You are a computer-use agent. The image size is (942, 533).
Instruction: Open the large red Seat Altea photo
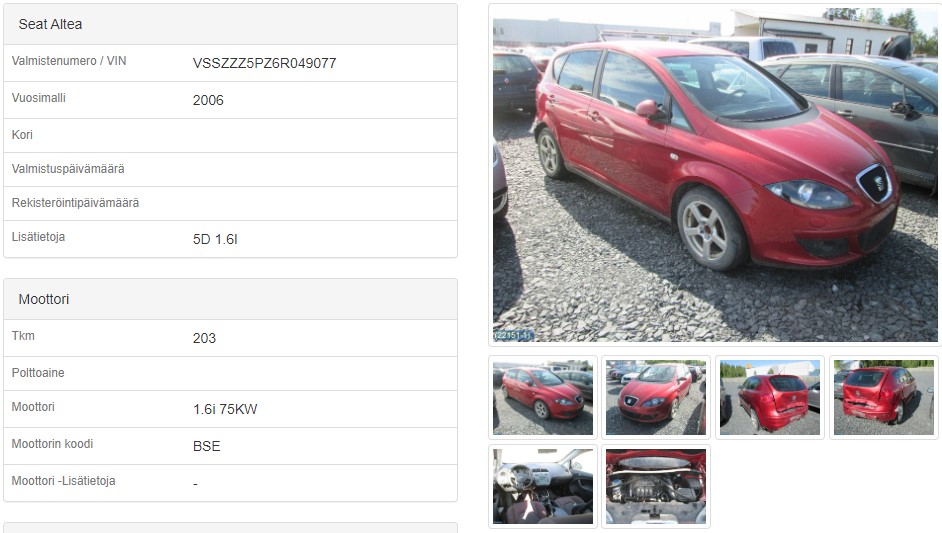pyautogui.click(x=715, y=175)
